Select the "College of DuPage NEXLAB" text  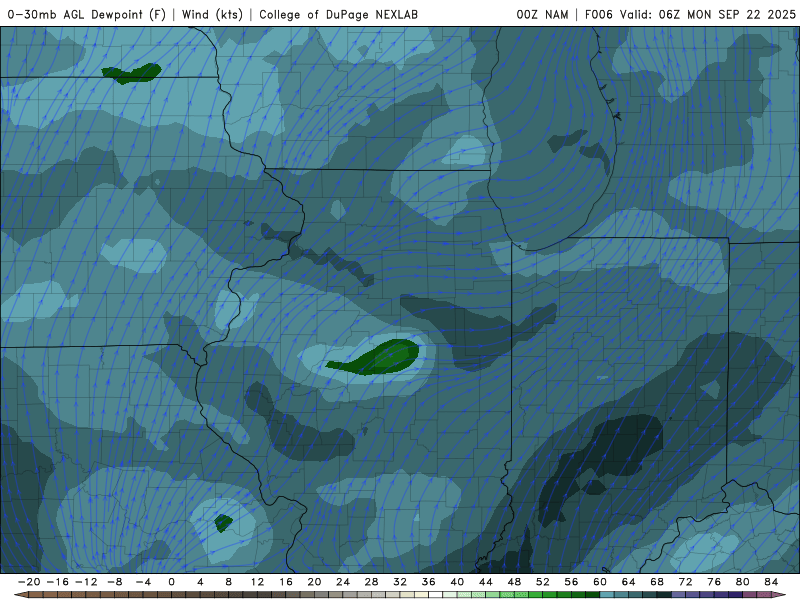tap(338, 14)
